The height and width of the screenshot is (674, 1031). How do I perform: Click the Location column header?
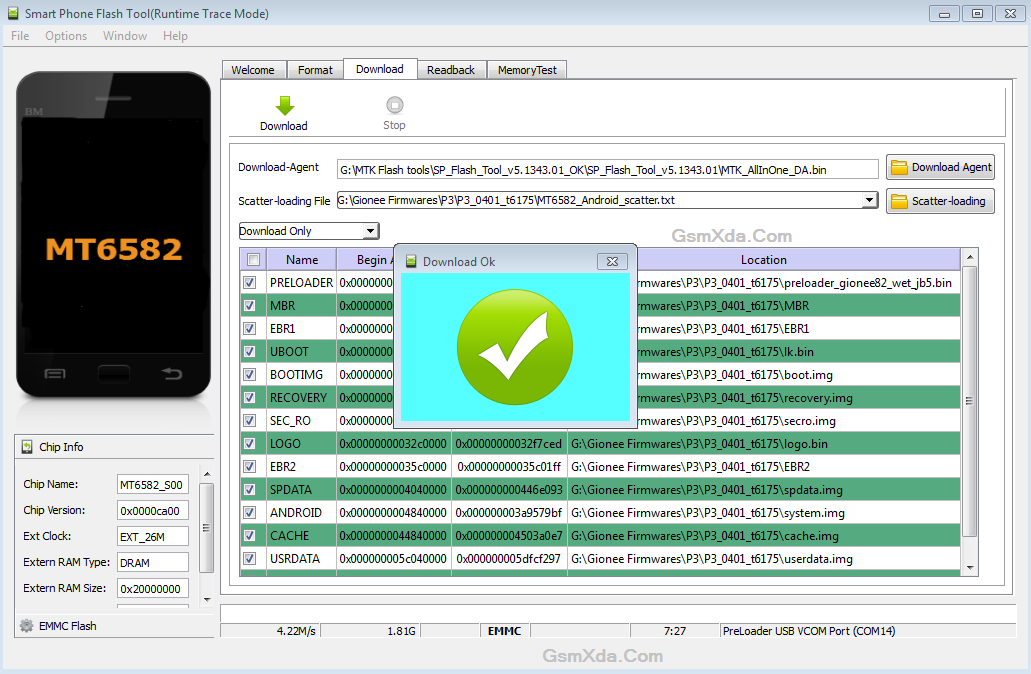coord(763,260)
